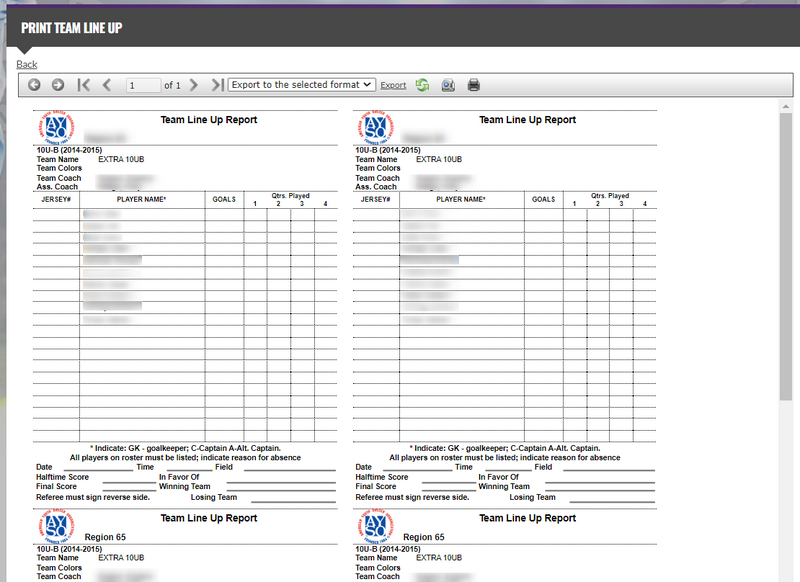Open the print dialog via the printer icon

point(473,85)
